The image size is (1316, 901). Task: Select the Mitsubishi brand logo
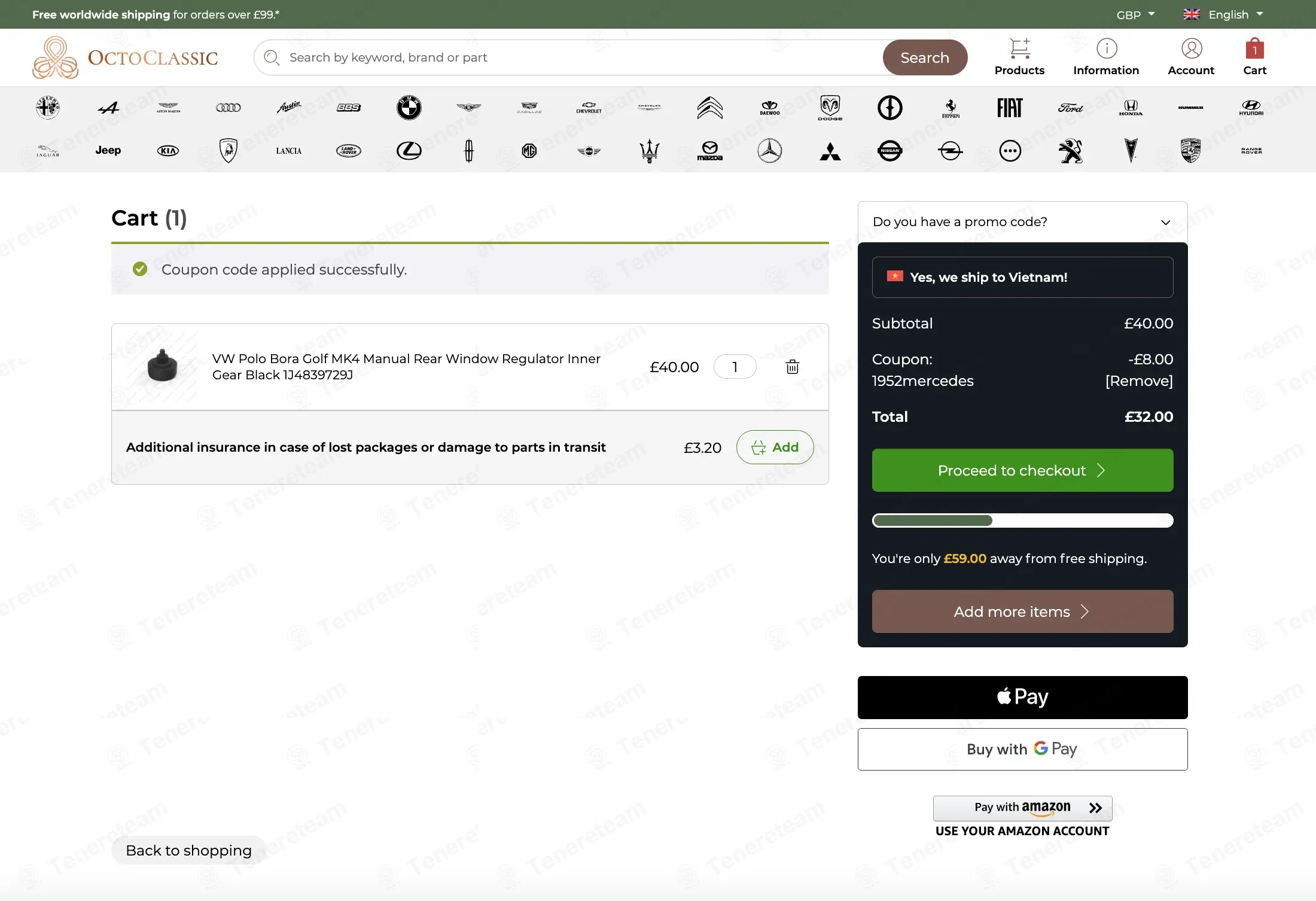pos(830,151)
